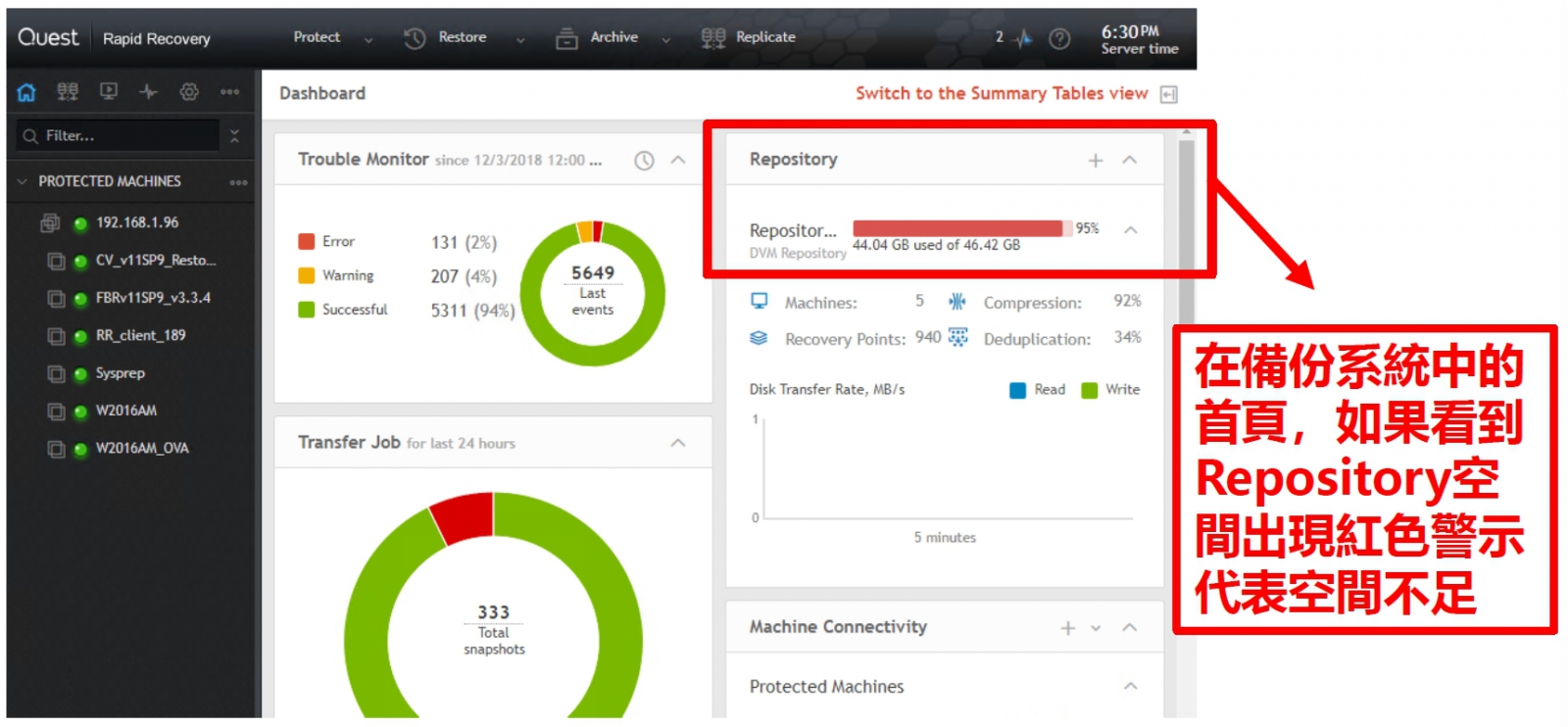This screenshot has height=727, width=1568.
Task: Select the CV_v11SP9_Resto... machine
Action: click(156, 261)
